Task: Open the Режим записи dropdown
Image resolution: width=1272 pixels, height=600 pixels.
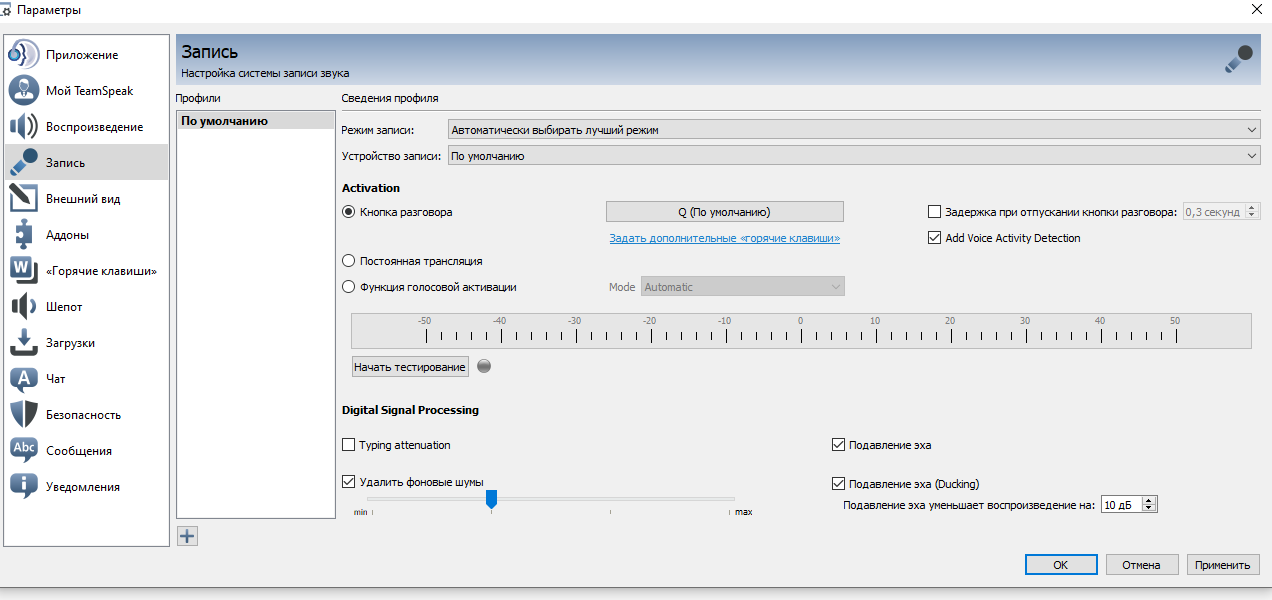Action: [854, 130]
